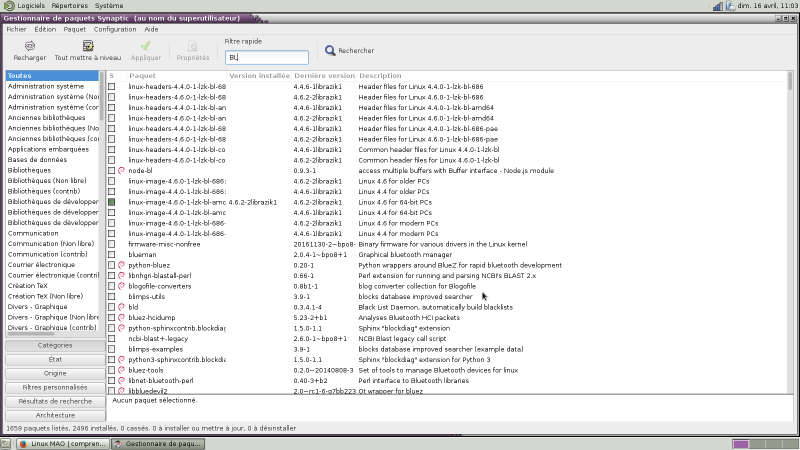Image resolution: width=800 pixels, height=450 pixels.
Task: Select the Communication (contrib) category
Action: [52, 254]
